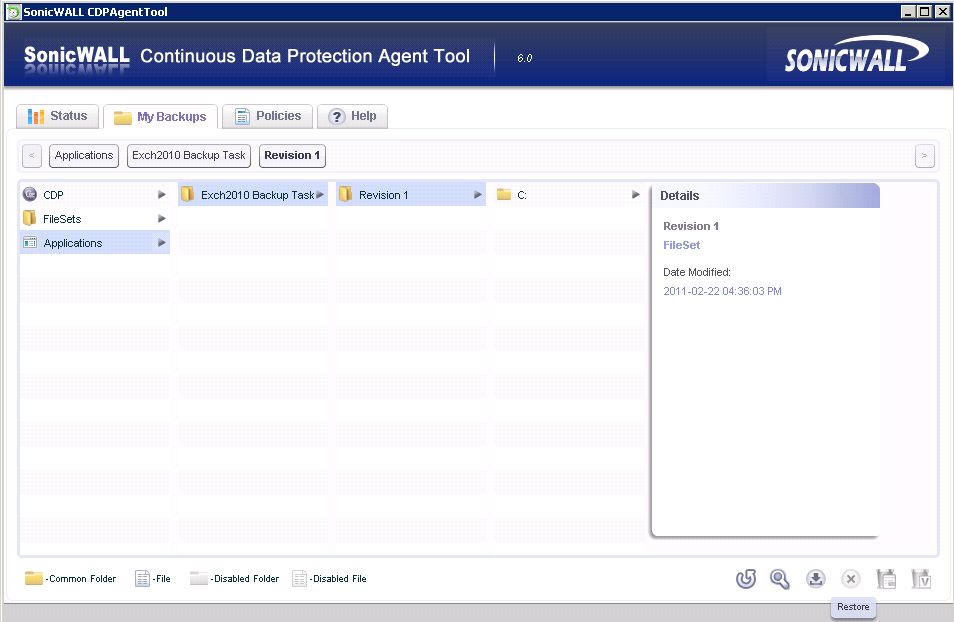This screenshot has width=954, height=622.
Task: Expand arrow on Revision 1 row
Action: tap(478, 195)
